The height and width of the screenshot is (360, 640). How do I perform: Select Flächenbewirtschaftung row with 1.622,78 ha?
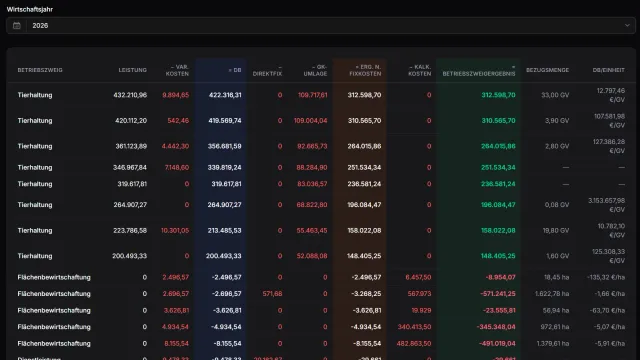pos(321,294)
